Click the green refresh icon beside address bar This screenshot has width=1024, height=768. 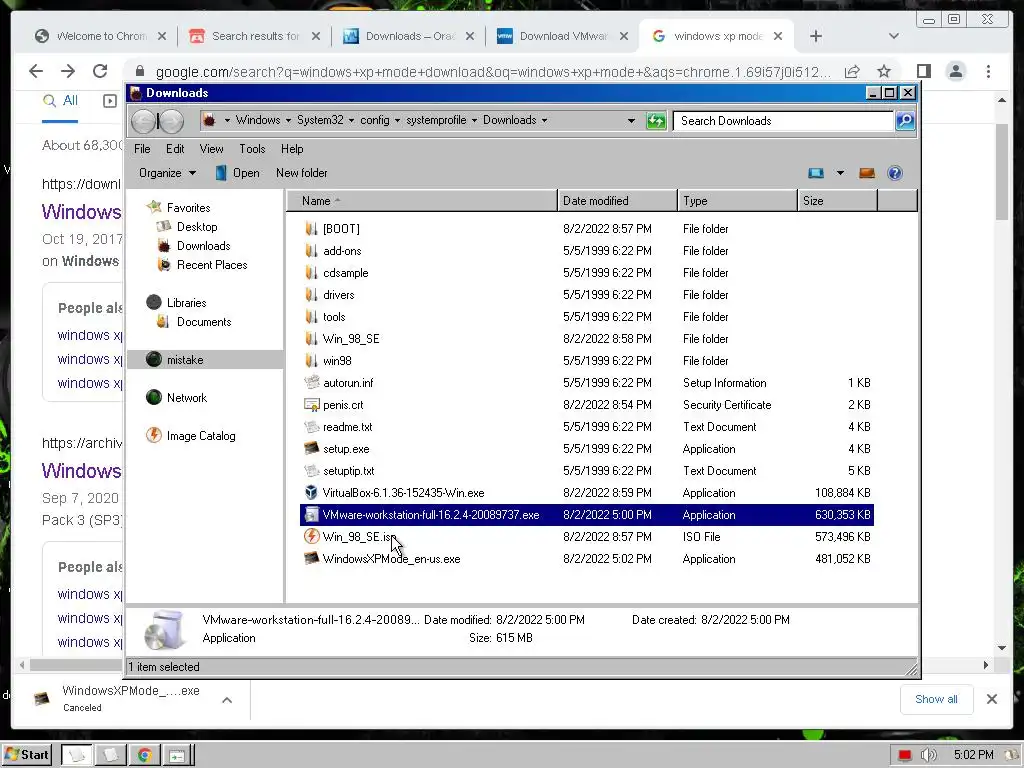(x=656, y=121)
